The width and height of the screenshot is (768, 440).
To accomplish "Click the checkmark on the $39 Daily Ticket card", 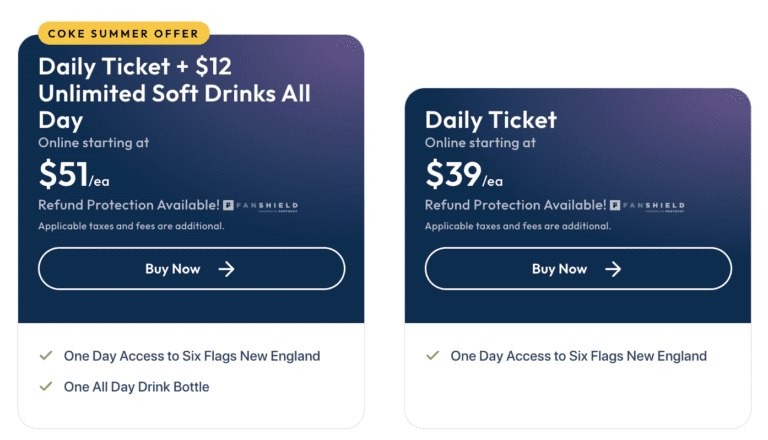I will click(x=432, y=355).
